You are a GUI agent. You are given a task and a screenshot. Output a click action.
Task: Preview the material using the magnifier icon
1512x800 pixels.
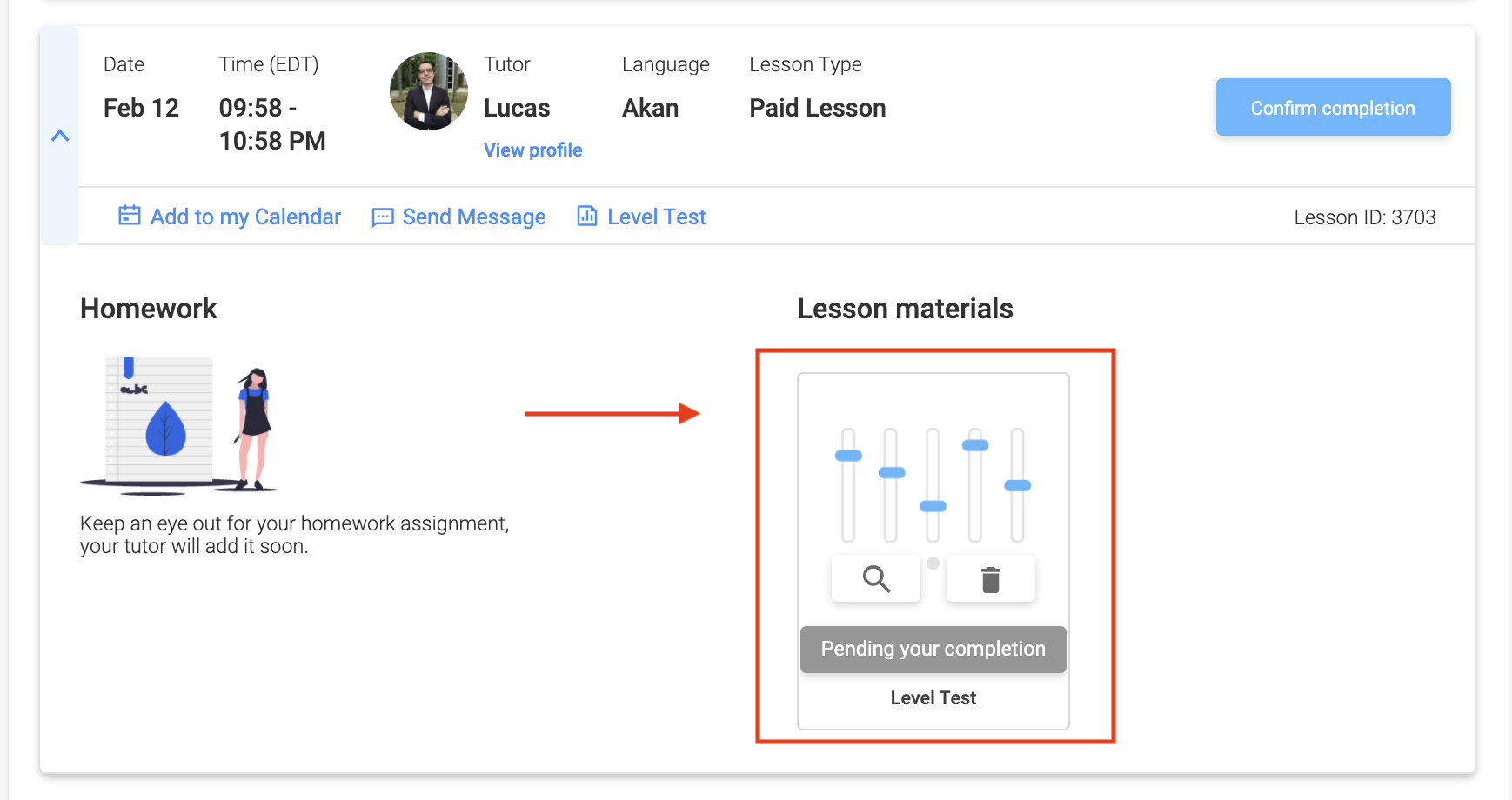click(875, 578)
